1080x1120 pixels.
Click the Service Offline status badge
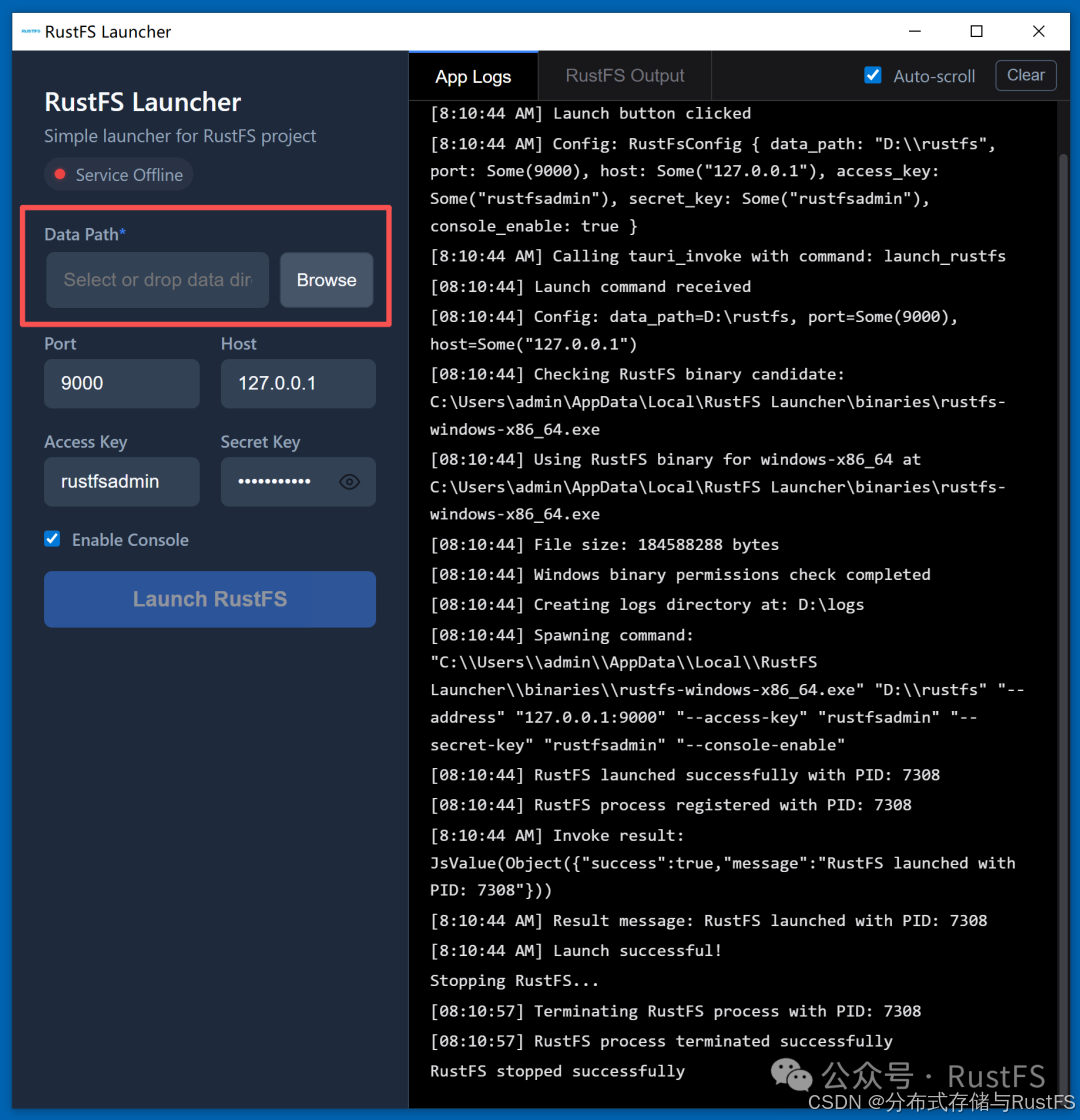click(x=119, y=175)
